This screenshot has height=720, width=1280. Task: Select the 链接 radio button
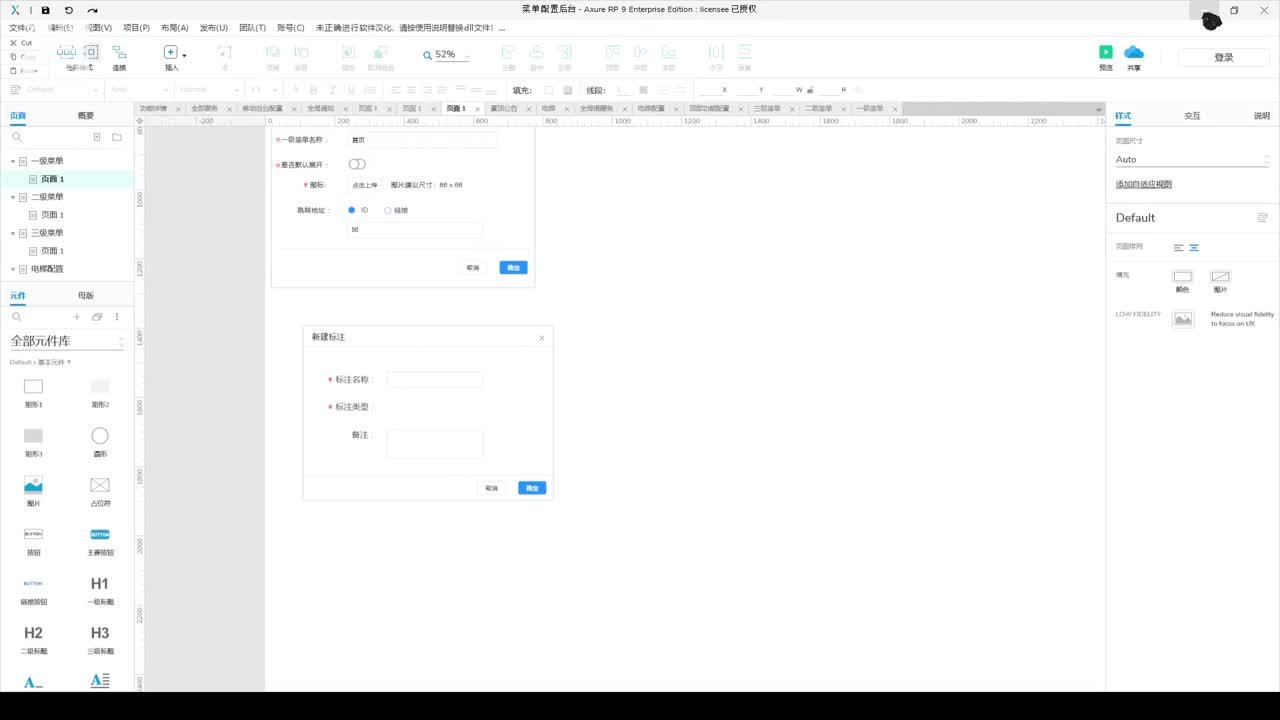pos(388,210)
